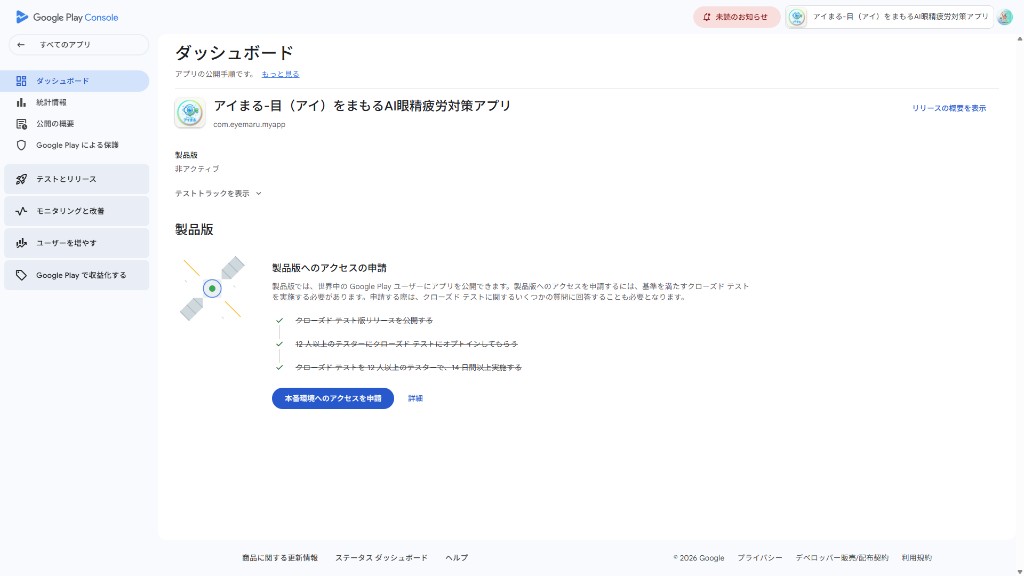Click checkmark for 12人以上のテスターにオプトイン step
The height and width of the screenshot is (576, 1024).
280,344
